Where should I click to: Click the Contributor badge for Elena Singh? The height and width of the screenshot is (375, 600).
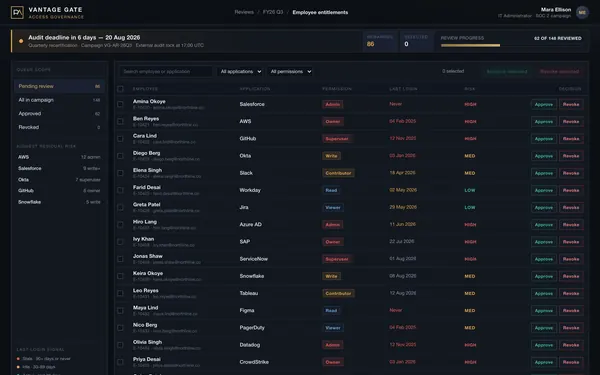[x=338, y=173]
